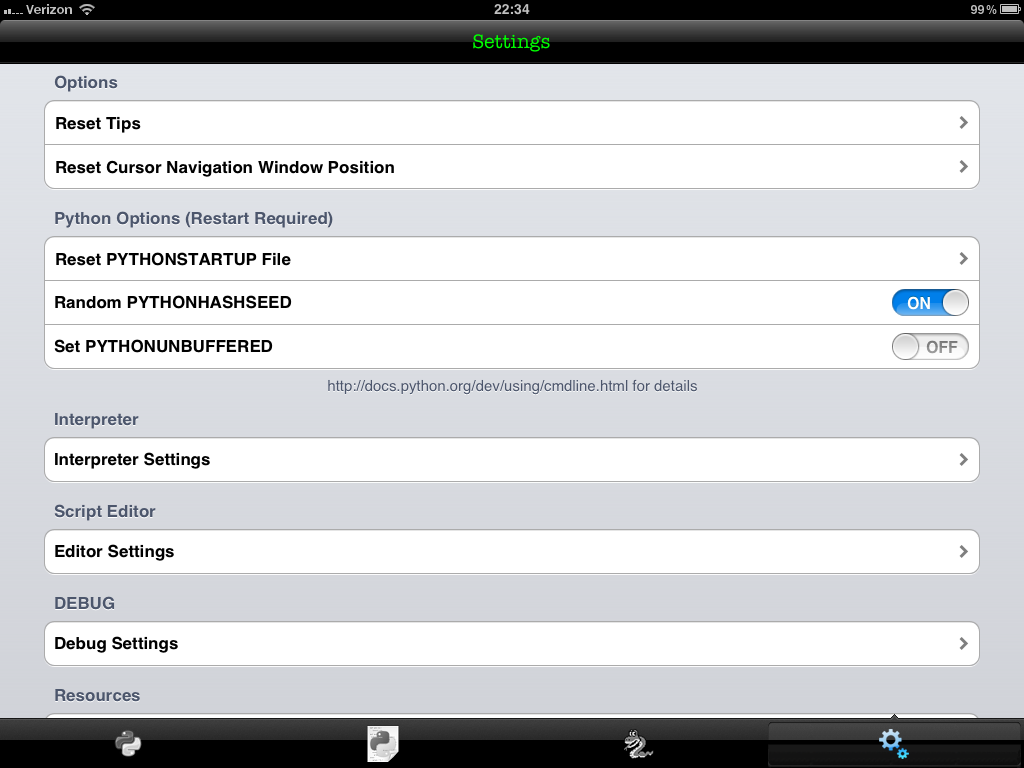This screenshot has height=768, width=1024.
Task: Select the gears Settings tab icon
Action: point(893,744)
